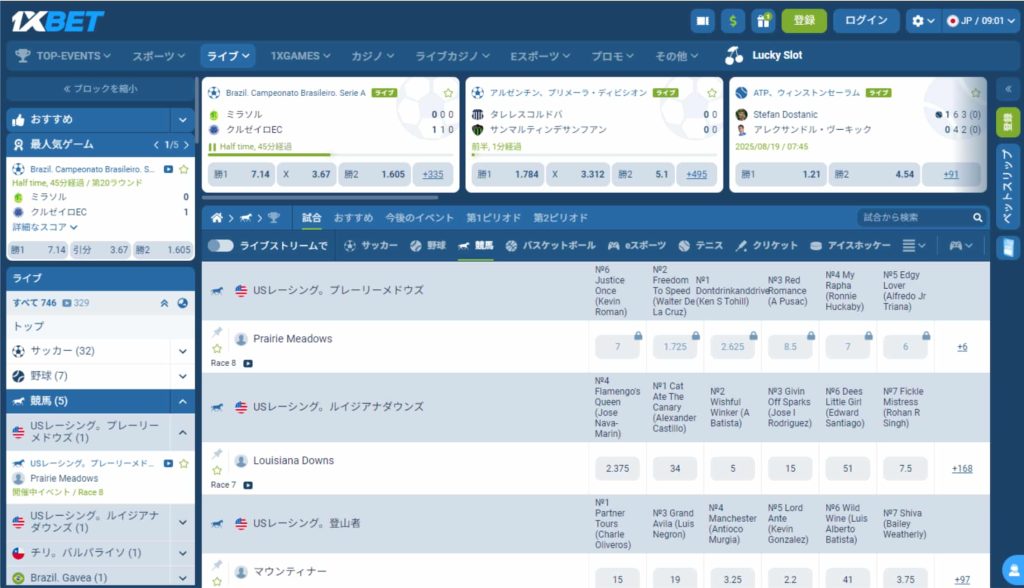Screen dimensions: 1024x588
Task: Open the gamepad filter dropdown
Action: pyautogui.click(x=961, y=246)
